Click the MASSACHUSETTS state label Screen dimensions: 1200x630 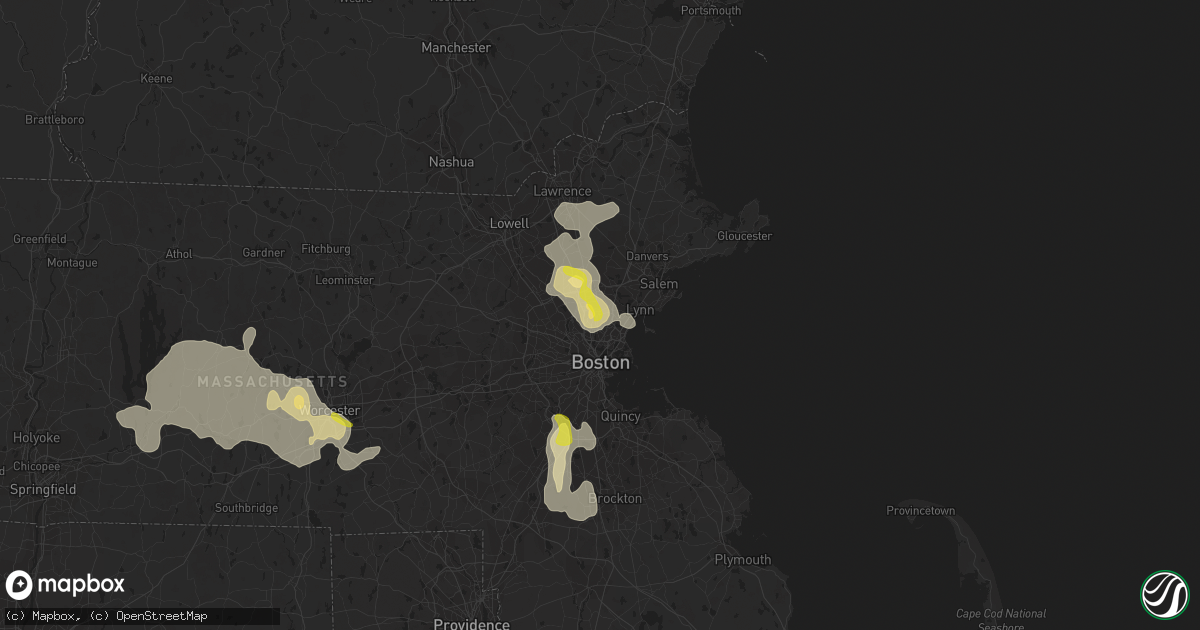[272, 382]
